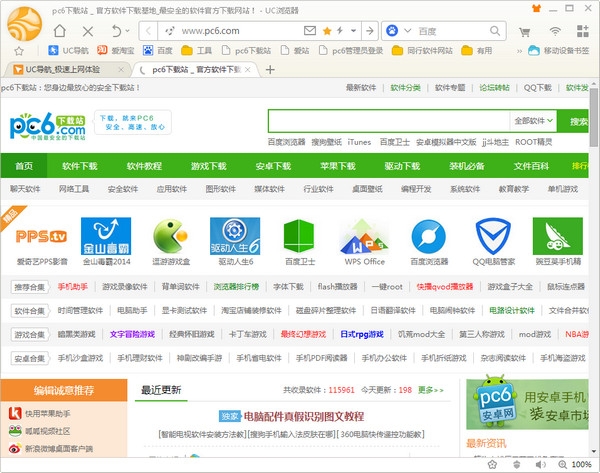Click the pc6 site logo
Viewport: 600px width, 473px height.
coord(47,126)
